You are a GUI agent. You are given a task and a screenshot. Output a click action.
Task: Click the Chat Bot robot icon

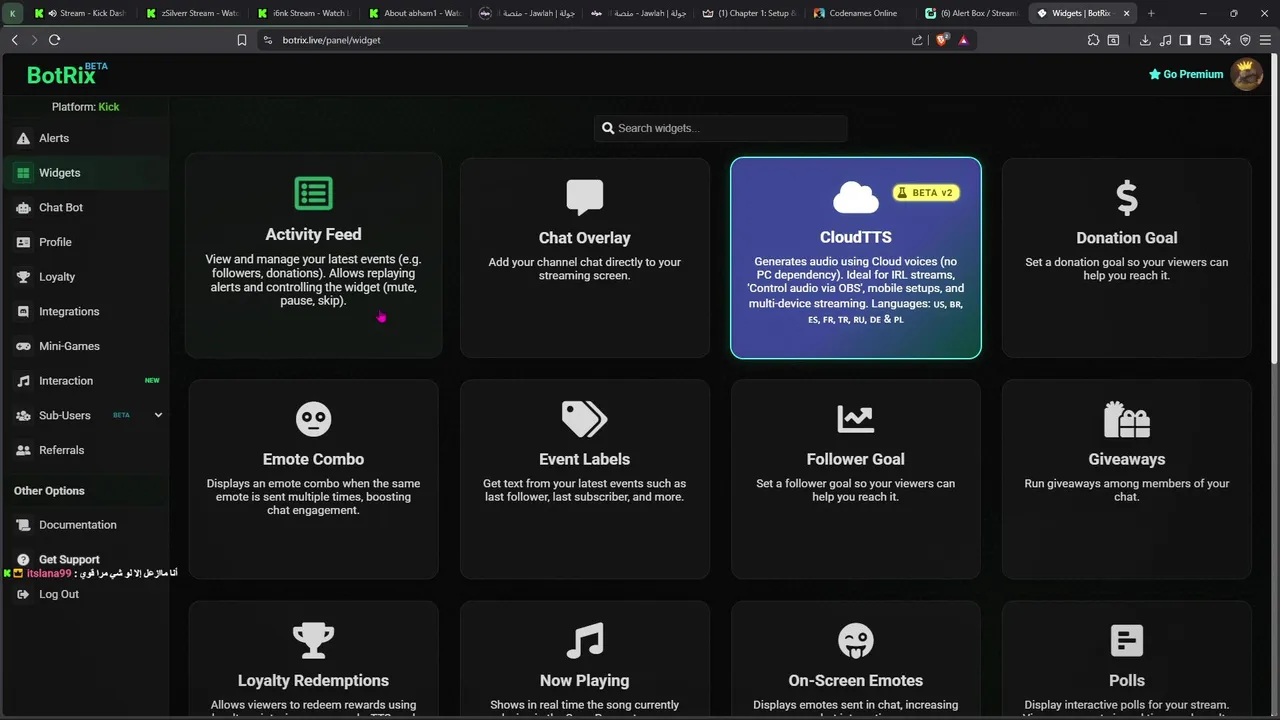[x=23, y=207]
